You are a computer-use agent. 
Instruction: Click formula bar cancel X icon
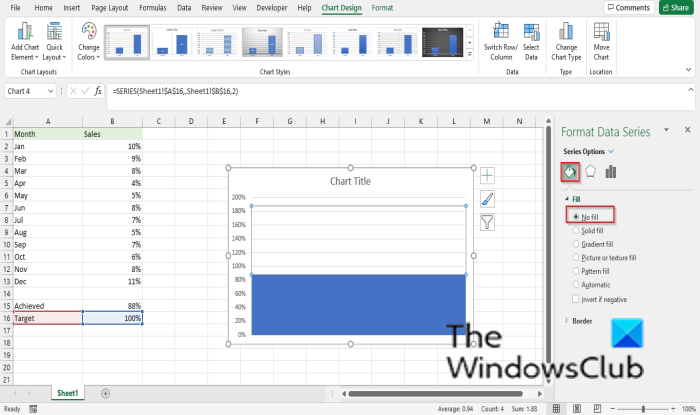tap(73, 91)
